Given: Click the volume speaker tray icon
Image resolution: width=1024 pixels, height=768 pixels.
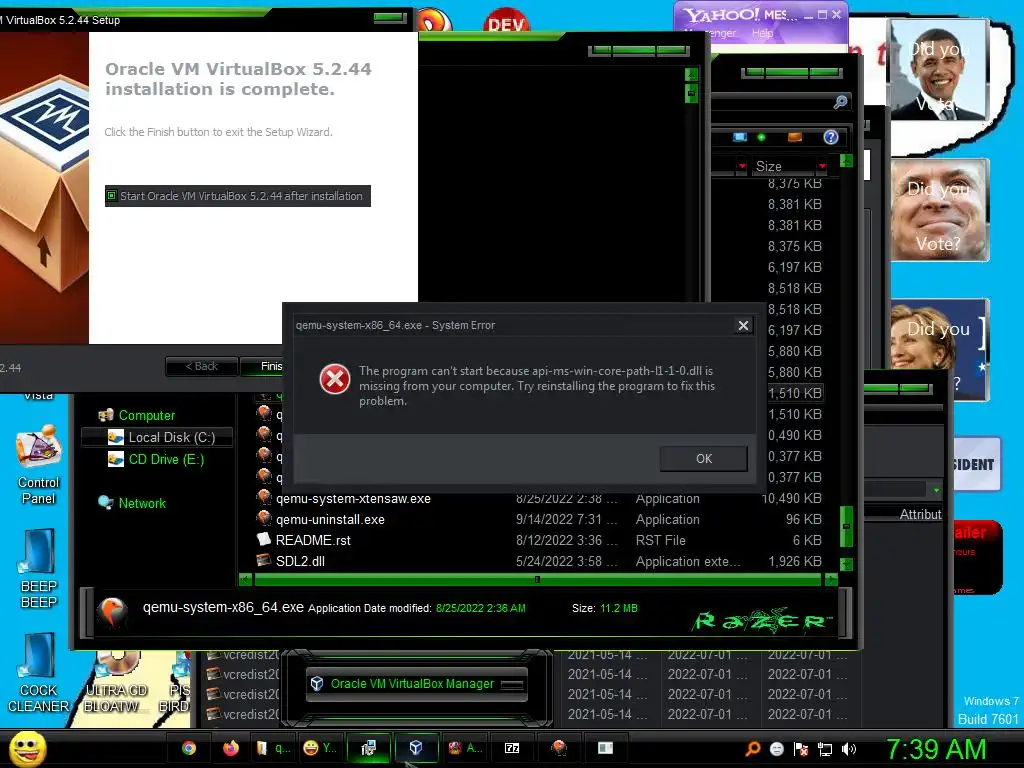Looking at the screenshot, I should tap(849, 749).
